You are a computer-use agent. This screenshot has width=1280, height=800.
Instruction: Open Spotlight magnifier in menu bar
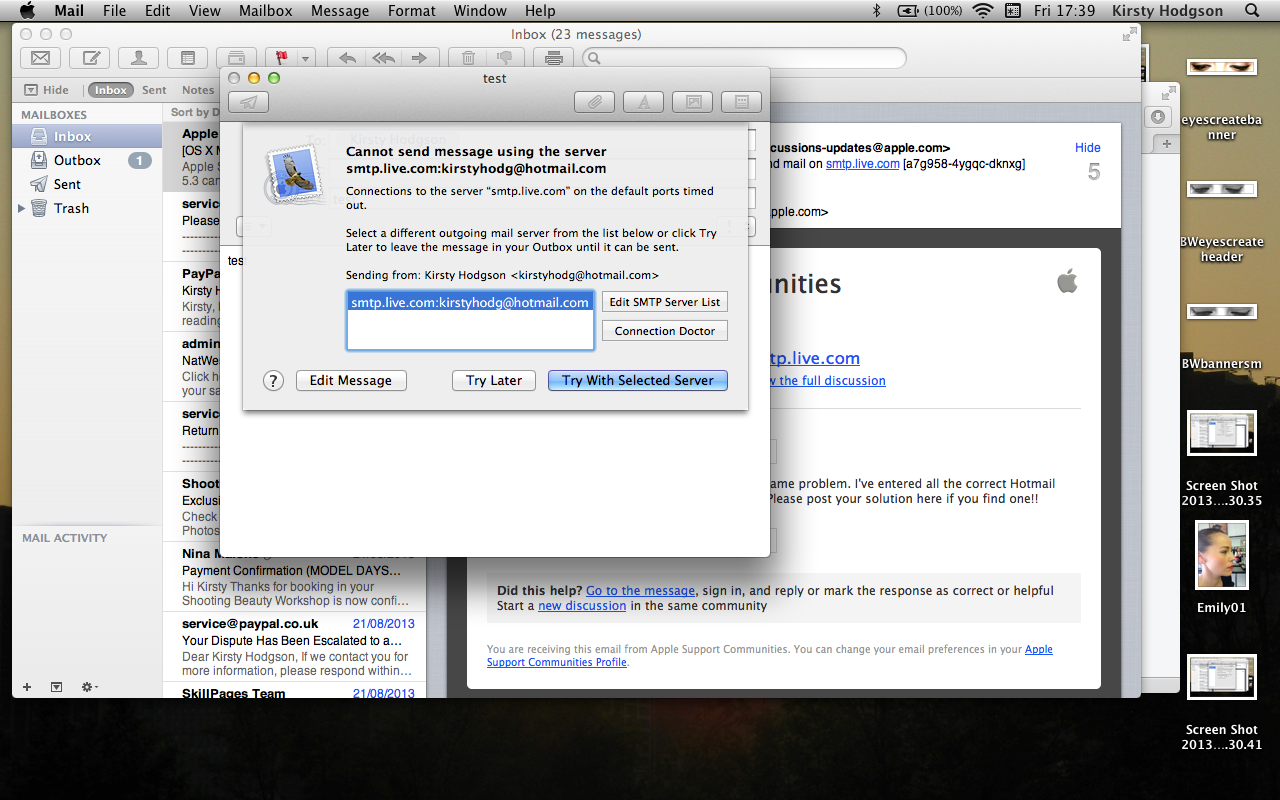click(x=1252, y=11)
